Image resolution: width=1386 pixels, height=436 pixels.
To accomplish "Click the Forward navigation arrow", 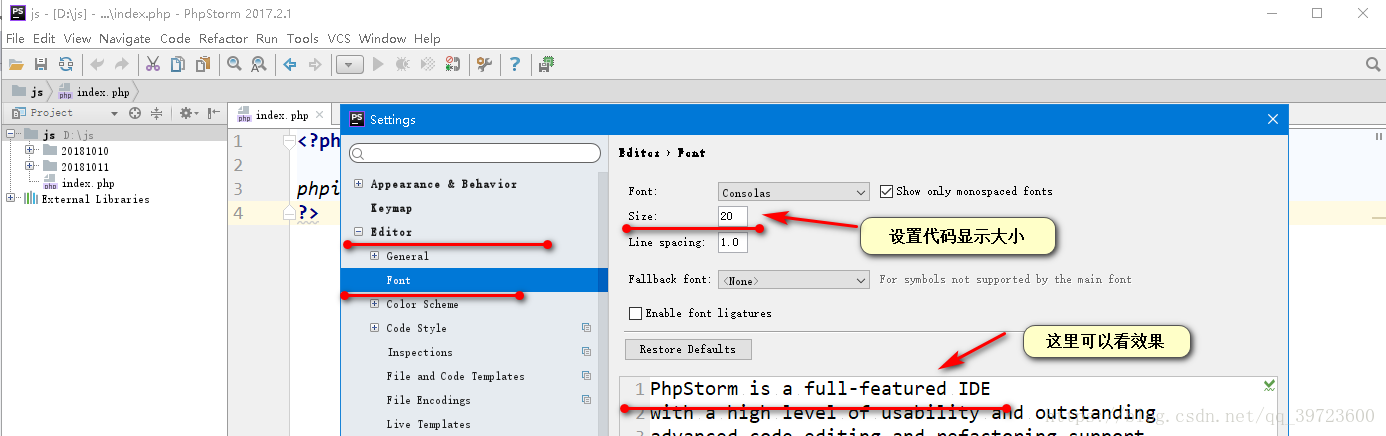I will pyautogui.click(x=315, y=64).
